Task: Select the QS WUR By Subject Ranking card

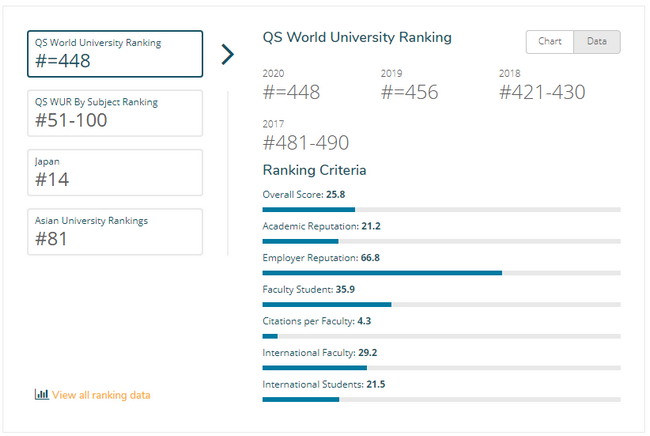Action: click(x=115, y=113)
